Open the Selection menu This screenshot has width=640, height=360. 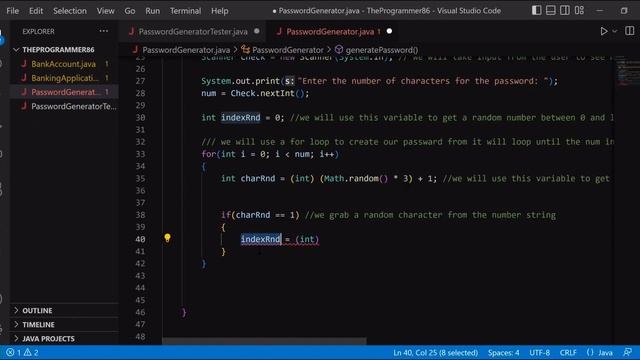coord(70,11)
